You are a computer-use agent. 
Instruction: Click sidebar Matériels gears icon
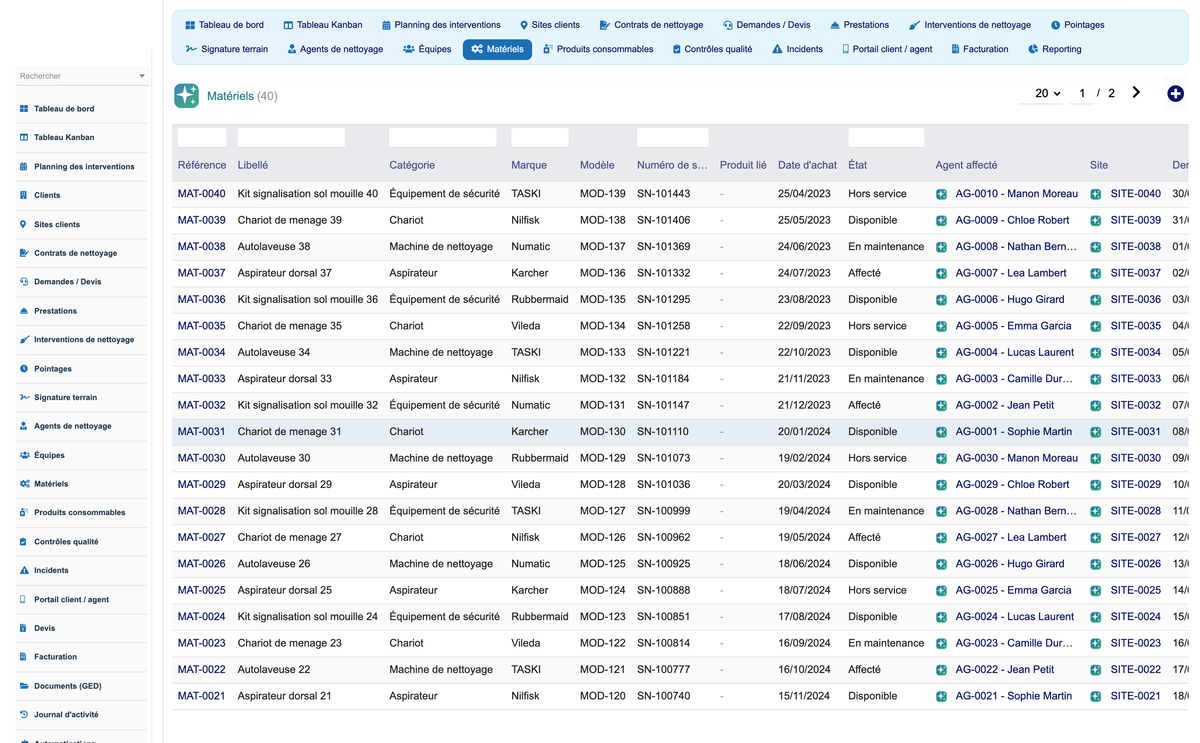coord(24,484)
